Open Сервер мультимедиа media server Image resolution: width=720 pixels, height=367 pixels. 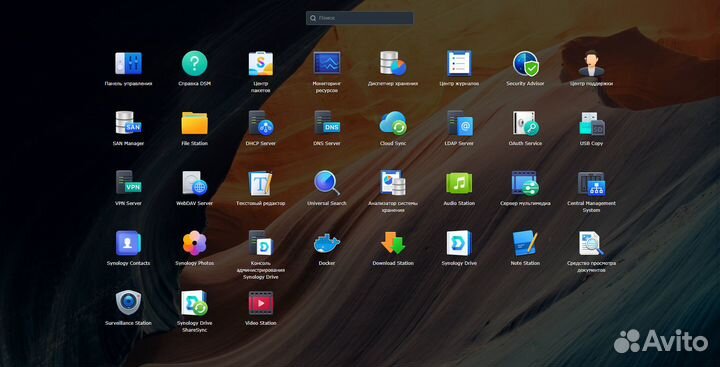pos(525,183)
